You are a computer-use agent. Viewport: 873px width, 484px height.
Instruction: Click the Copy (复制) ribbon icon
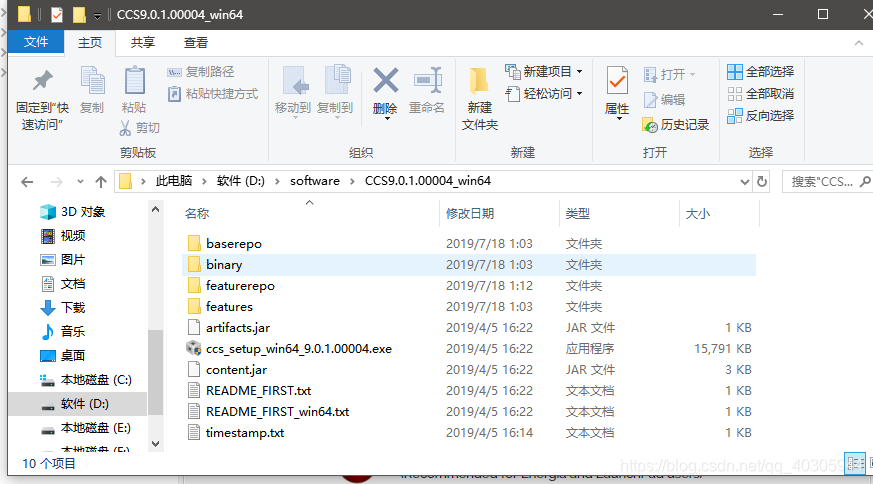click(x=92, y=81)
